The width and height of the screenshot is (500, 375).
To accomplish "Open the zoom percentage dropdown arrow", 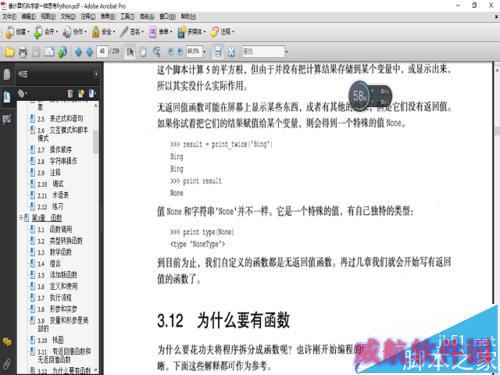I will point(204,52).
